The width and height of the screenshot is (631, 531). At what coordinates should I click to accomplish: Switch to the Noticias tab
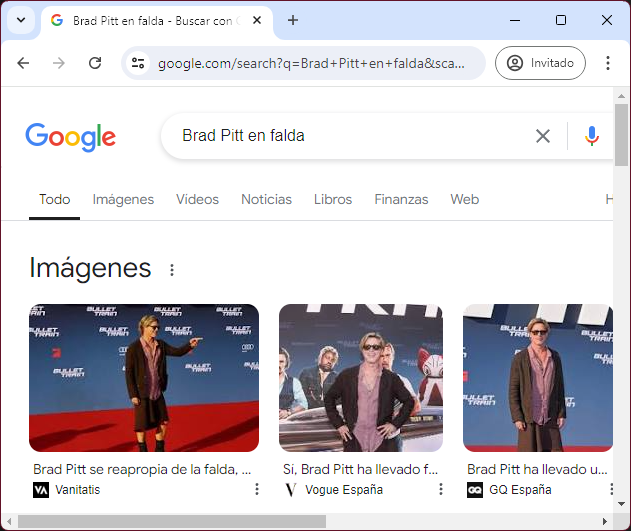pyautogui.click(x=266, y=199)
